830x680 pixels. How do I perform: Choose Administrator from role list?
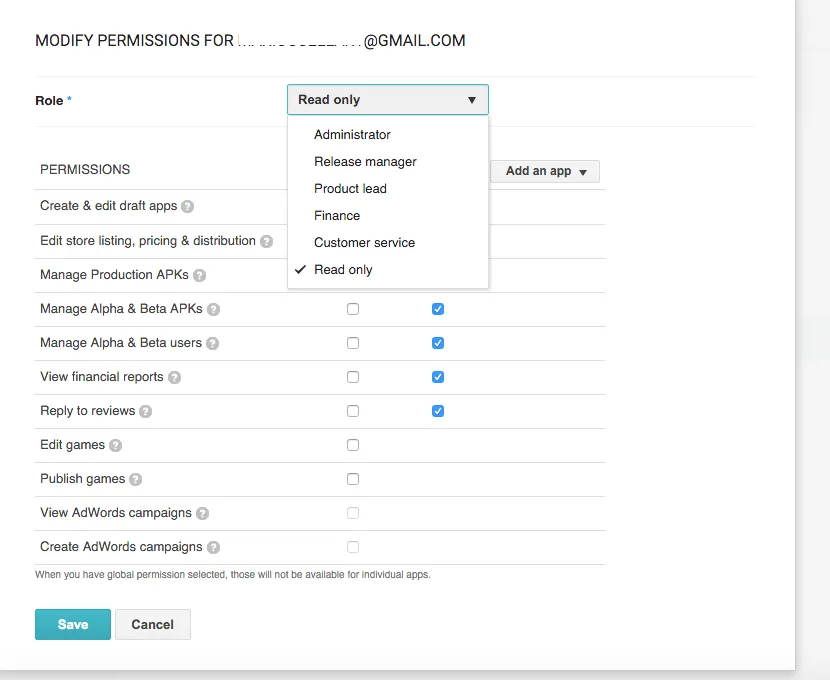point(352,134)
